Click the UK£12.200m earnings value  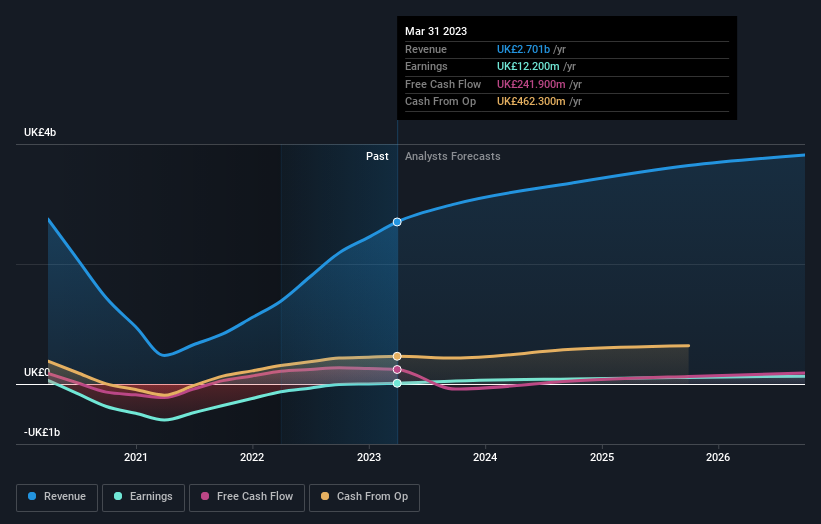pos(528,66)
